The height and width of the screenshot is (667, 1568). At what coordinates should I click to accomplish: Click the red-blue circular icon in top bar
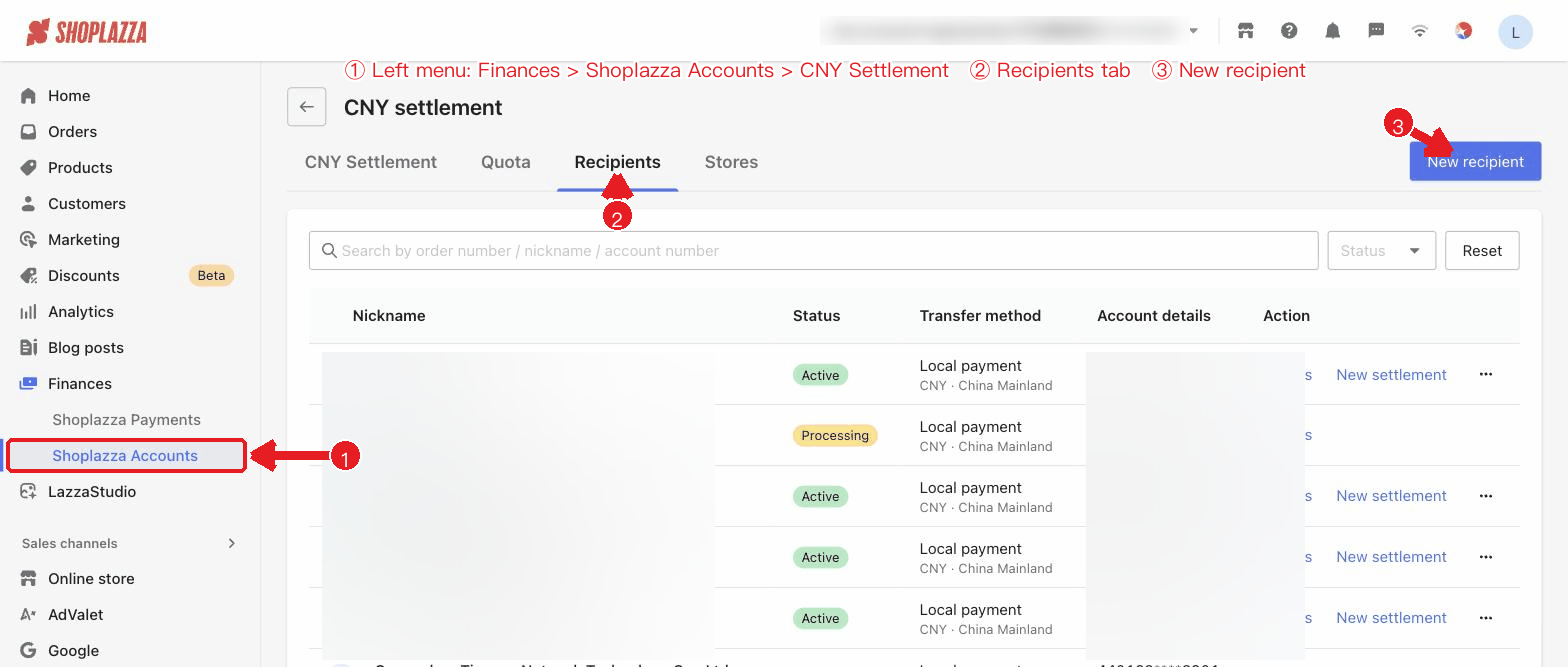click(x=1464, y=31)
